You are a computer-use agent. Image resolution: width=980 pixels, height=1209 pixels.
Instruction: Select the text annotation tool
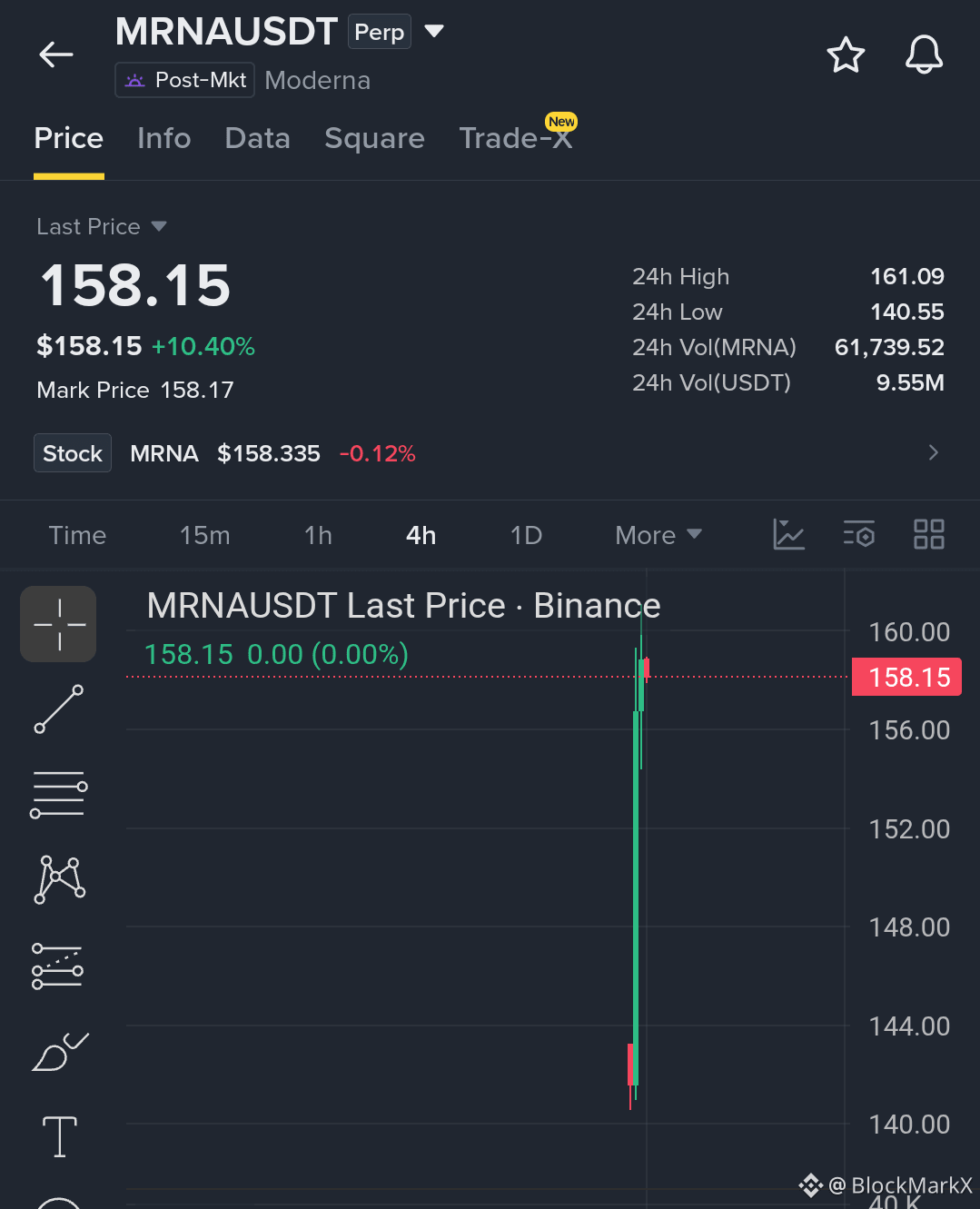[x=60, y=1136]
